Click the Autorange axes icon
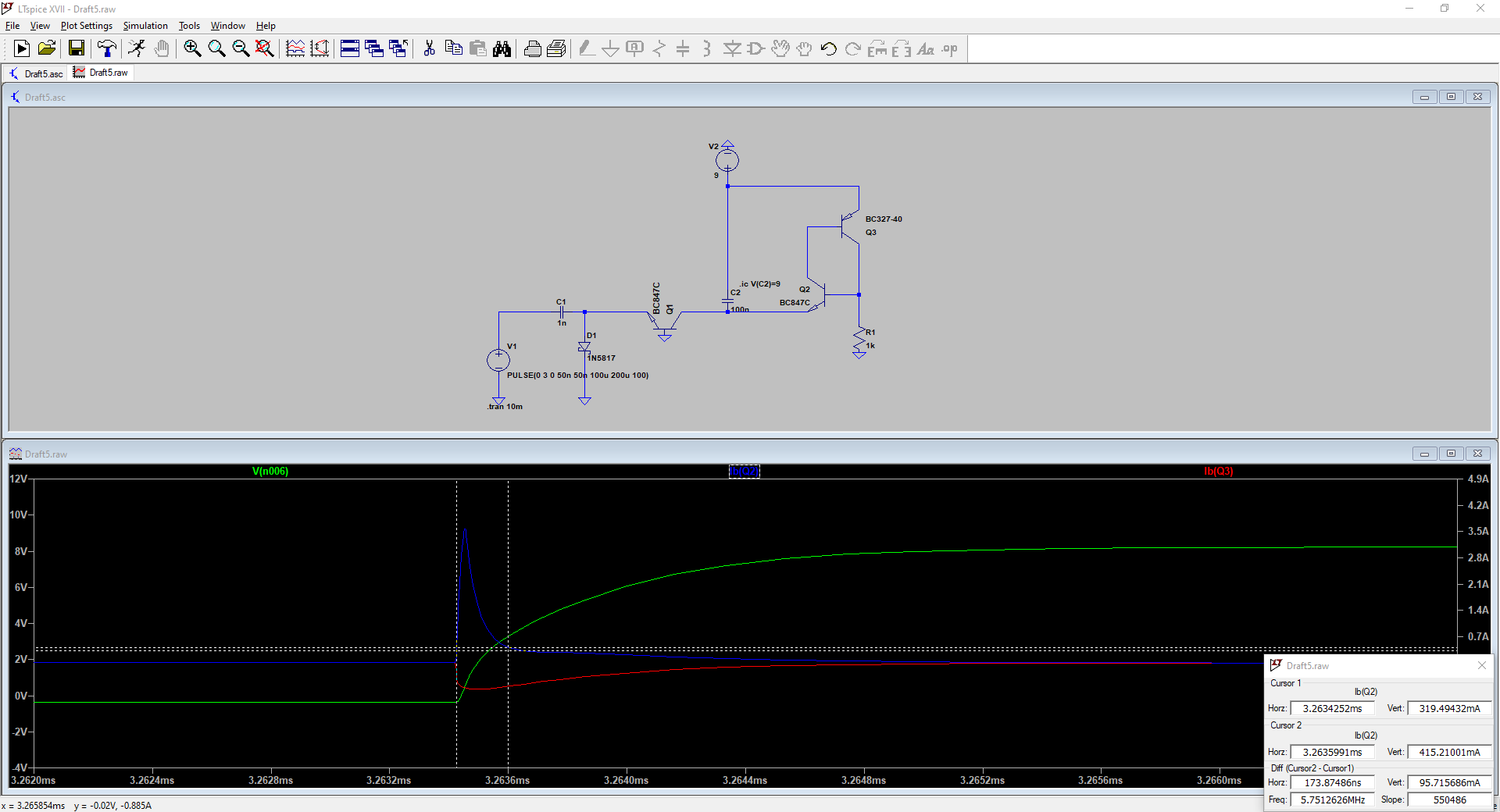 pos(320,48)
